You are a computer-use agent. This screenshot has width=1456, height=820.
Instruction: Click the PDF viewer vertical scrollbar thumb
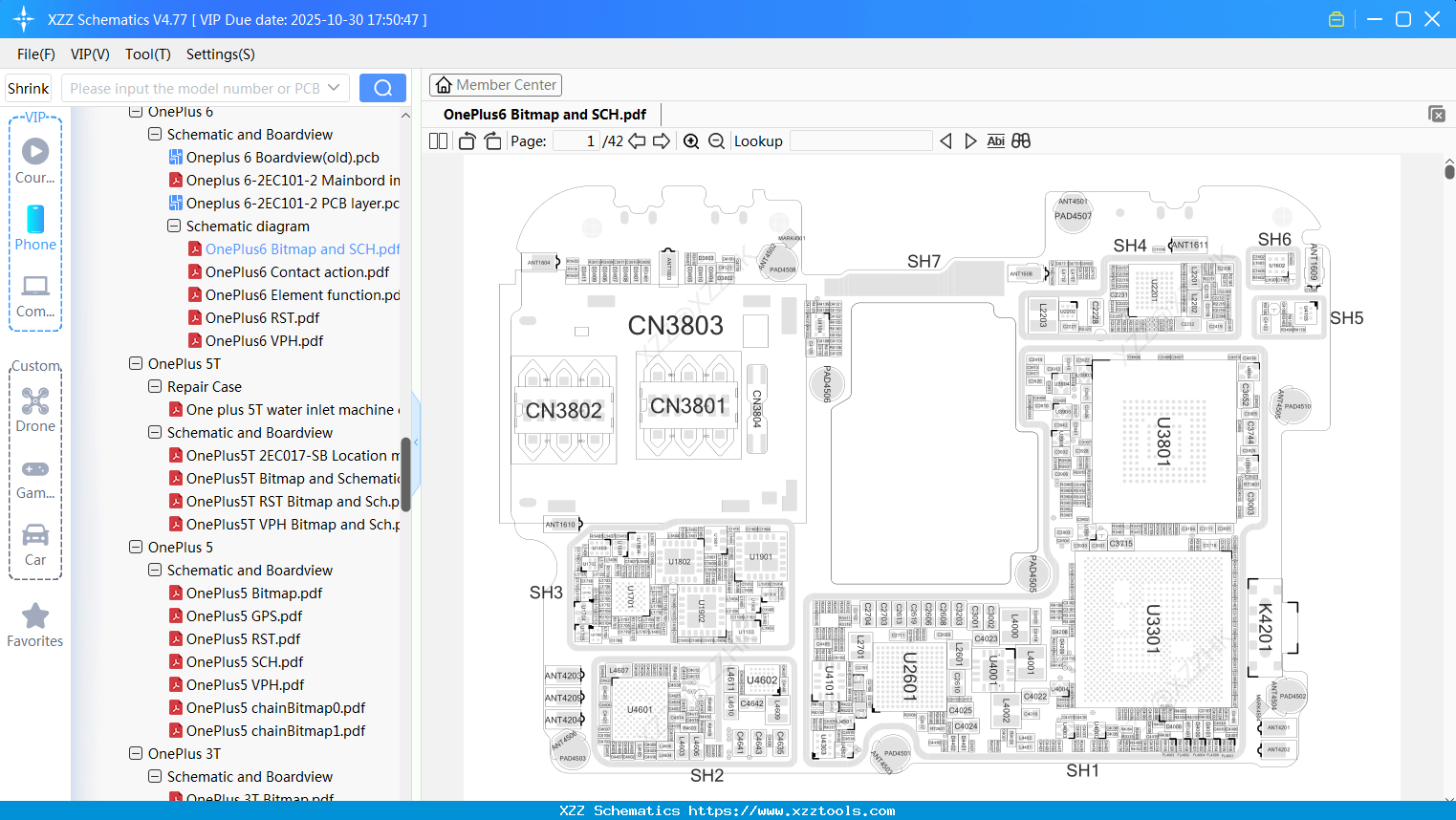pyautogui.click(x=1449, y=172)
